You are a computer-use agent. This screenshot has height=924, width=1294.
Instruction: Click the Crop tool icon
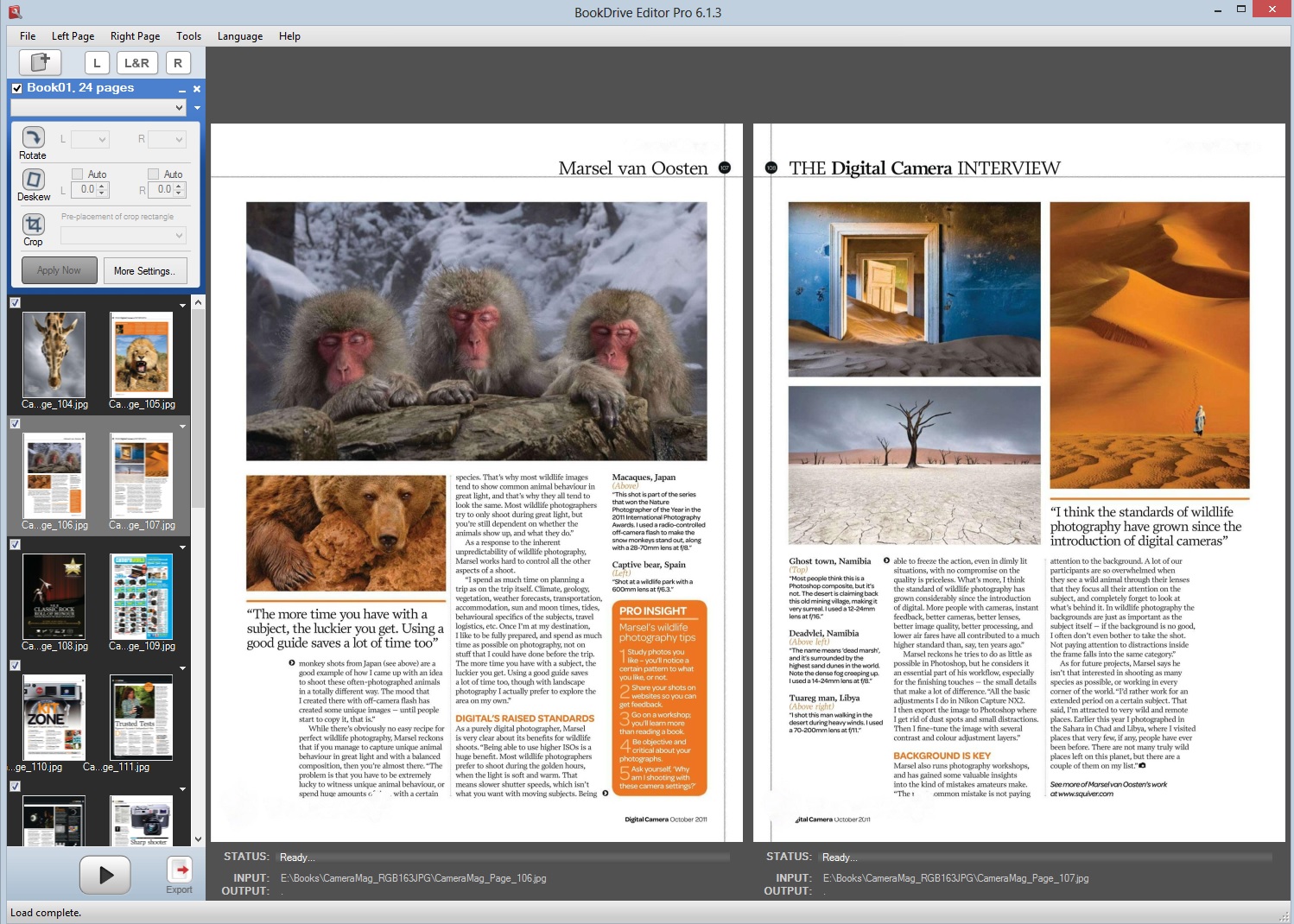coord(33,224)
